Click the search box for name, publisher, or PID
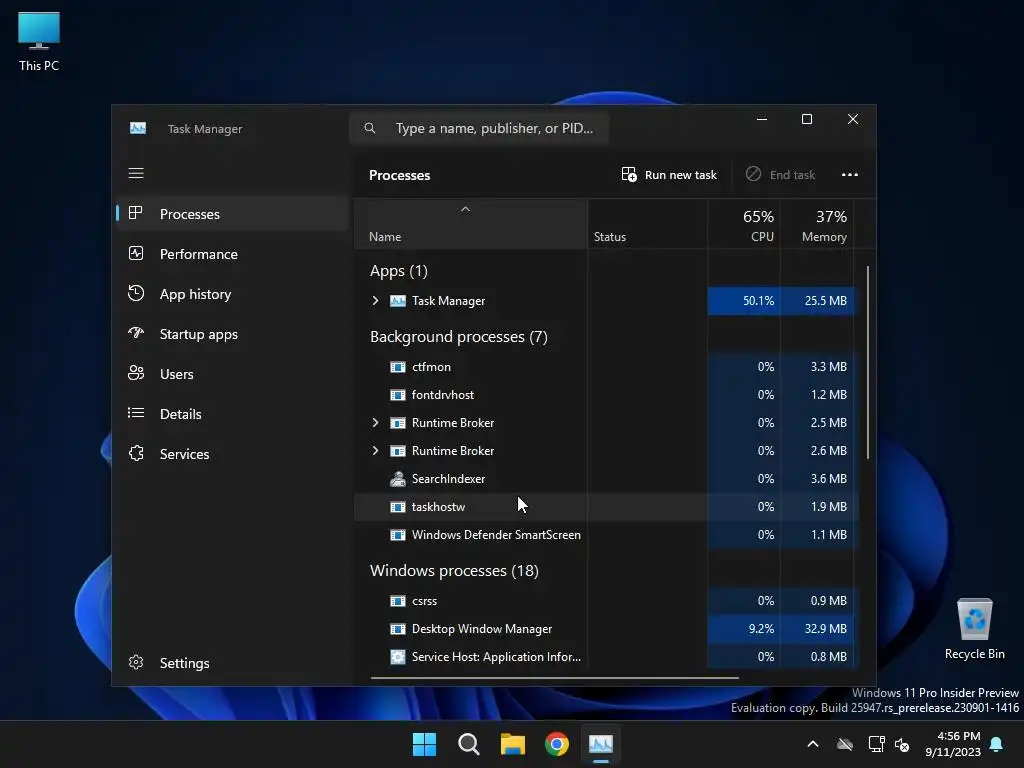Screen dimensions: 1024x768 (x=479, y=128)
